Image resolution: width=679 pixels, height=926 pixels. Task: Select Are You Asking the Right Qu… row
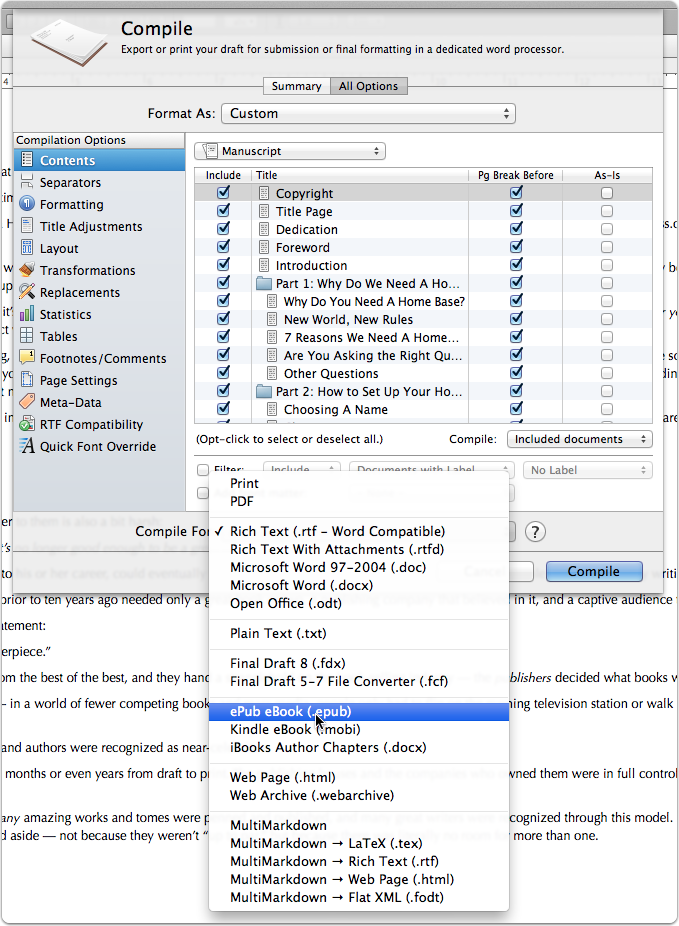[423, 356]
